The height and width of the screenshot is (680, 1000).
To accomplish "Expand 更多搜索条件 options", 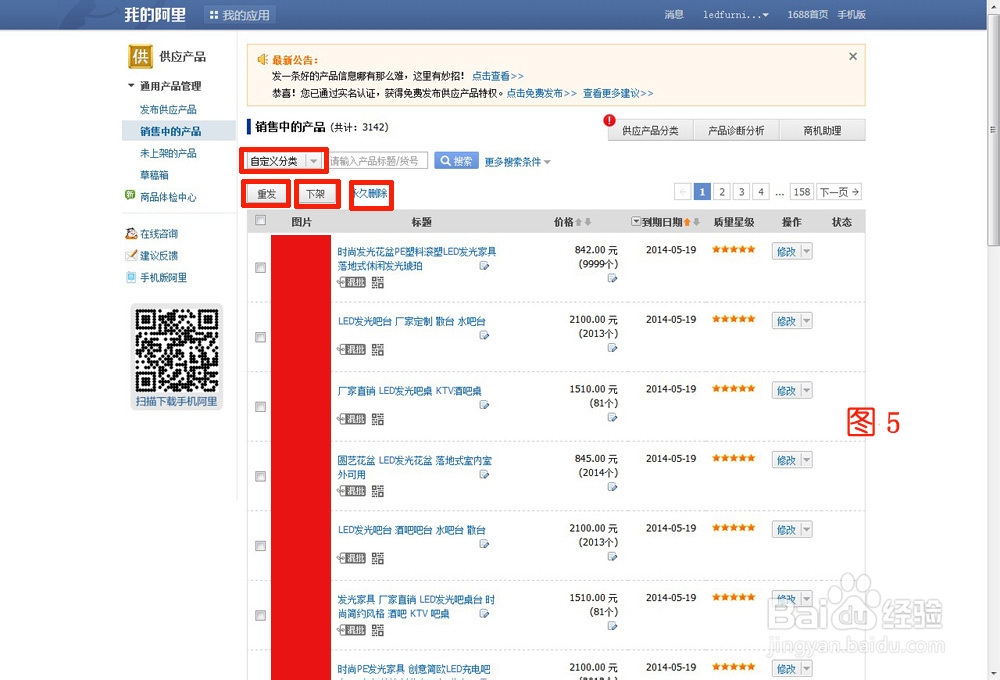I will 517,162.
